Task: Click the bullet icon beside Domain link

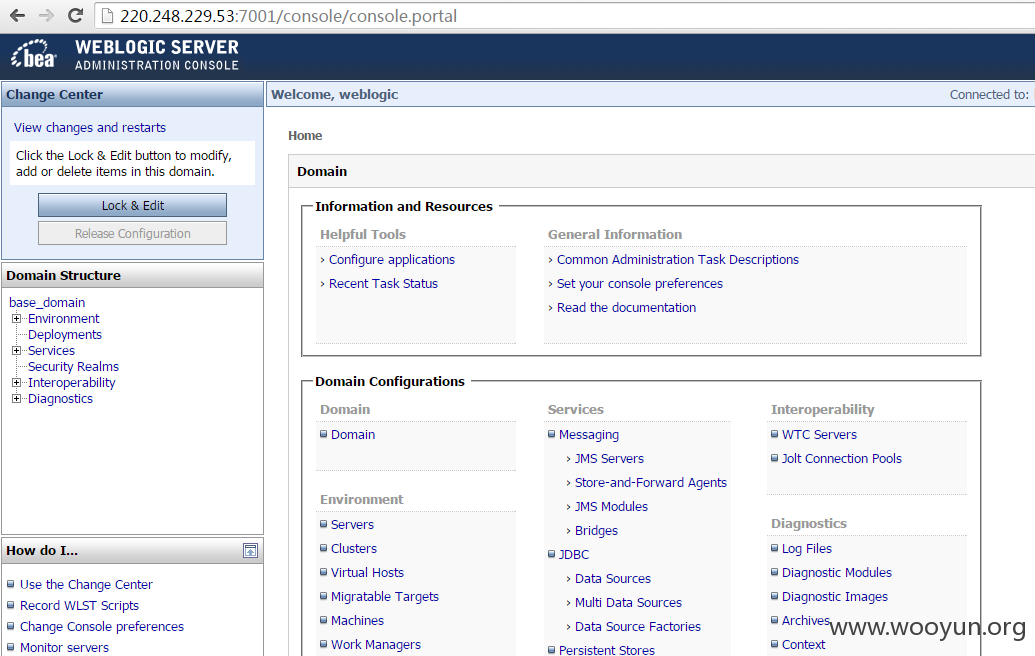Action: click(x=323, y=434)
